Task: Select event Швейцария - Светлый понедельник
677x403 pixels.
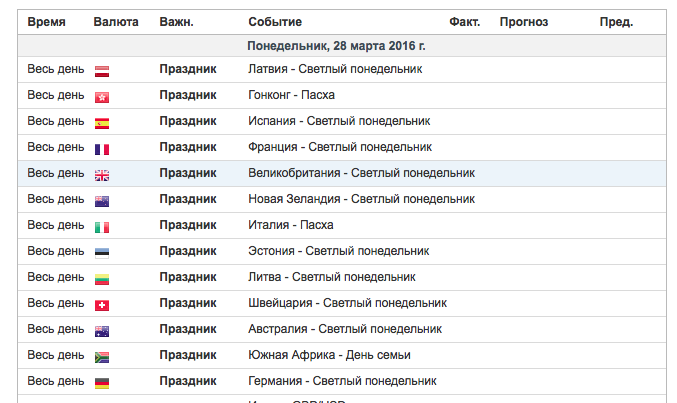Action: click(x=347, y=303)
